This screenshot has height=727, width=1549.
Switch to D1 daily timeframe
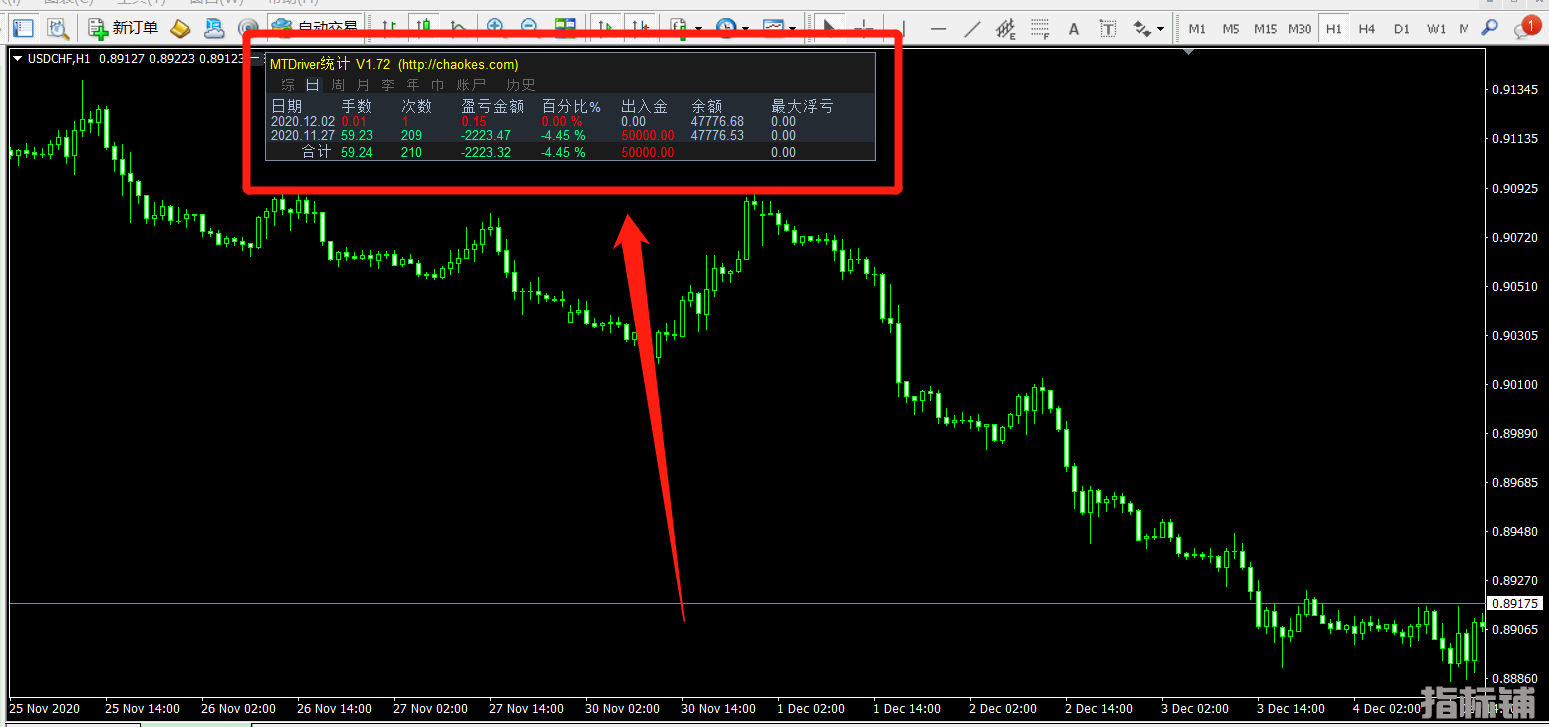[1401, 28]
